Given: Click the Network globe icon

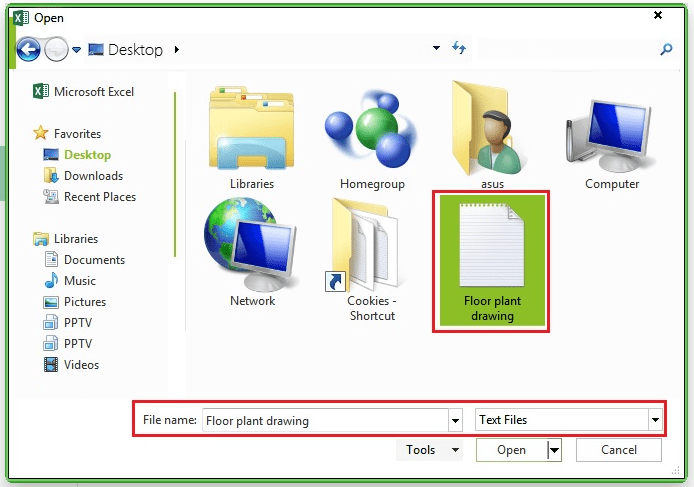Looking at the screenshot, I should point(251,243).
